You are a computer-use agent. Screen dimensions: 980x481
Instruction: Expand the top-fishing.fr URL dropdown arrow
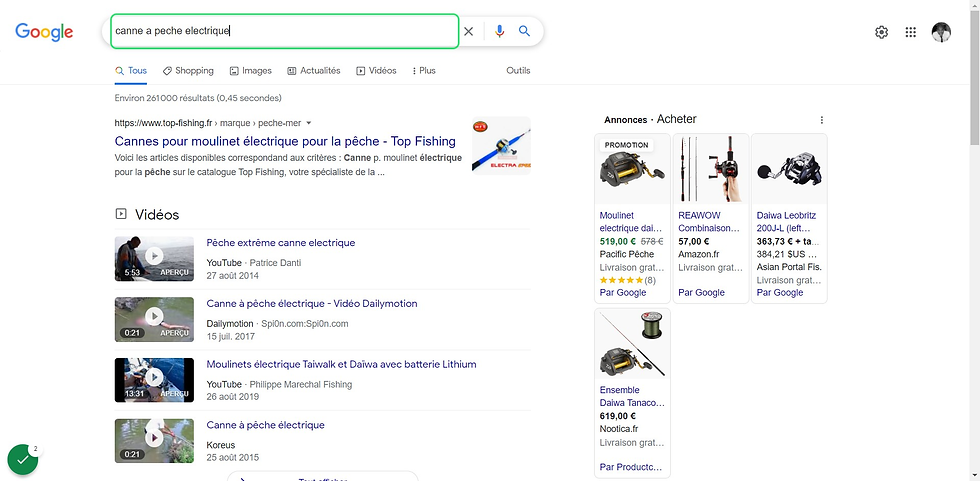[309, 123]
